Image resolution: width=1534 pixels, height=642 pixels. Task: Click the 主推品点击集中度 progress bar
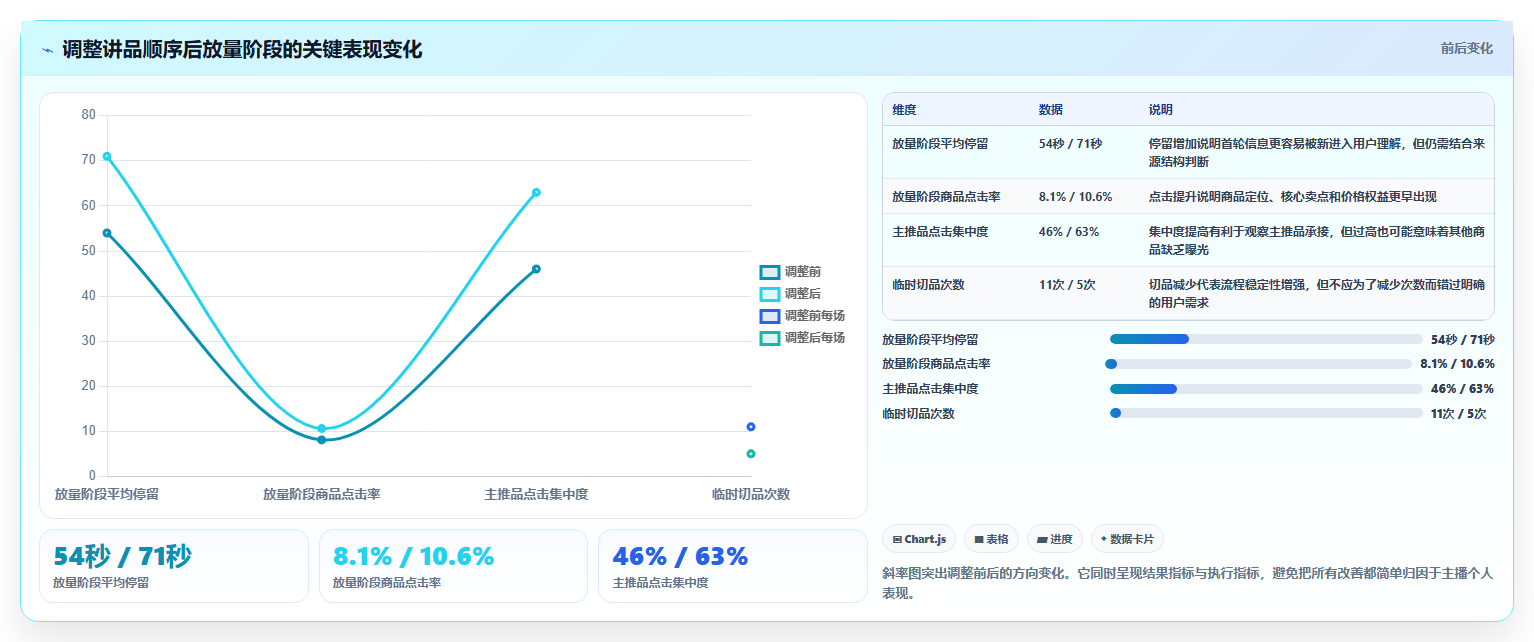pyautogui.click(x=1266, y=389)
